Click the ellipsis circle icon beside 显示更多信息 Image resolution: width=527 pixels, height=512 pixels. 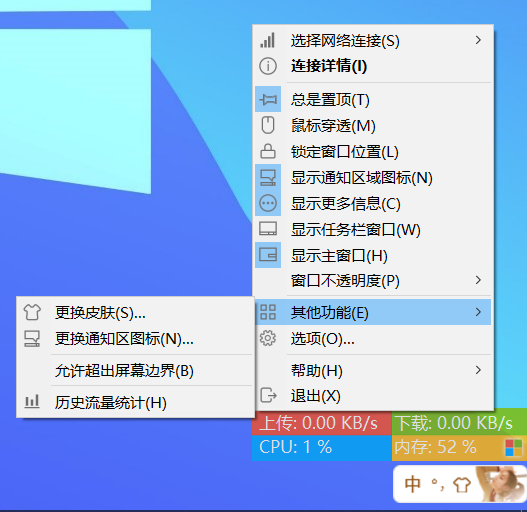(x=268, y=203)
